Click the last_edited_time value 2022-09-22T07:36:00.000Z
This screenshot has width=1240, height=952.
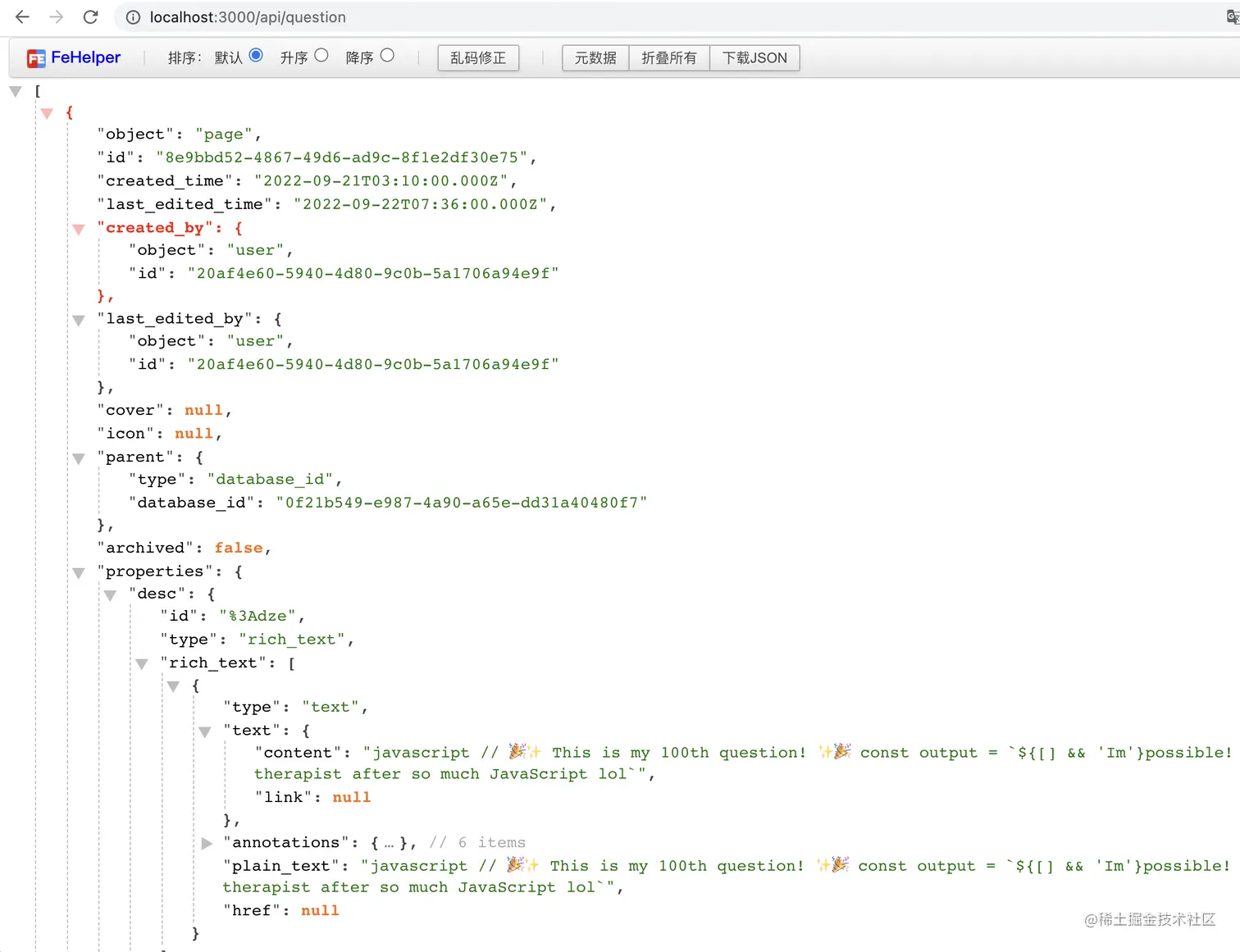(421, 204)
